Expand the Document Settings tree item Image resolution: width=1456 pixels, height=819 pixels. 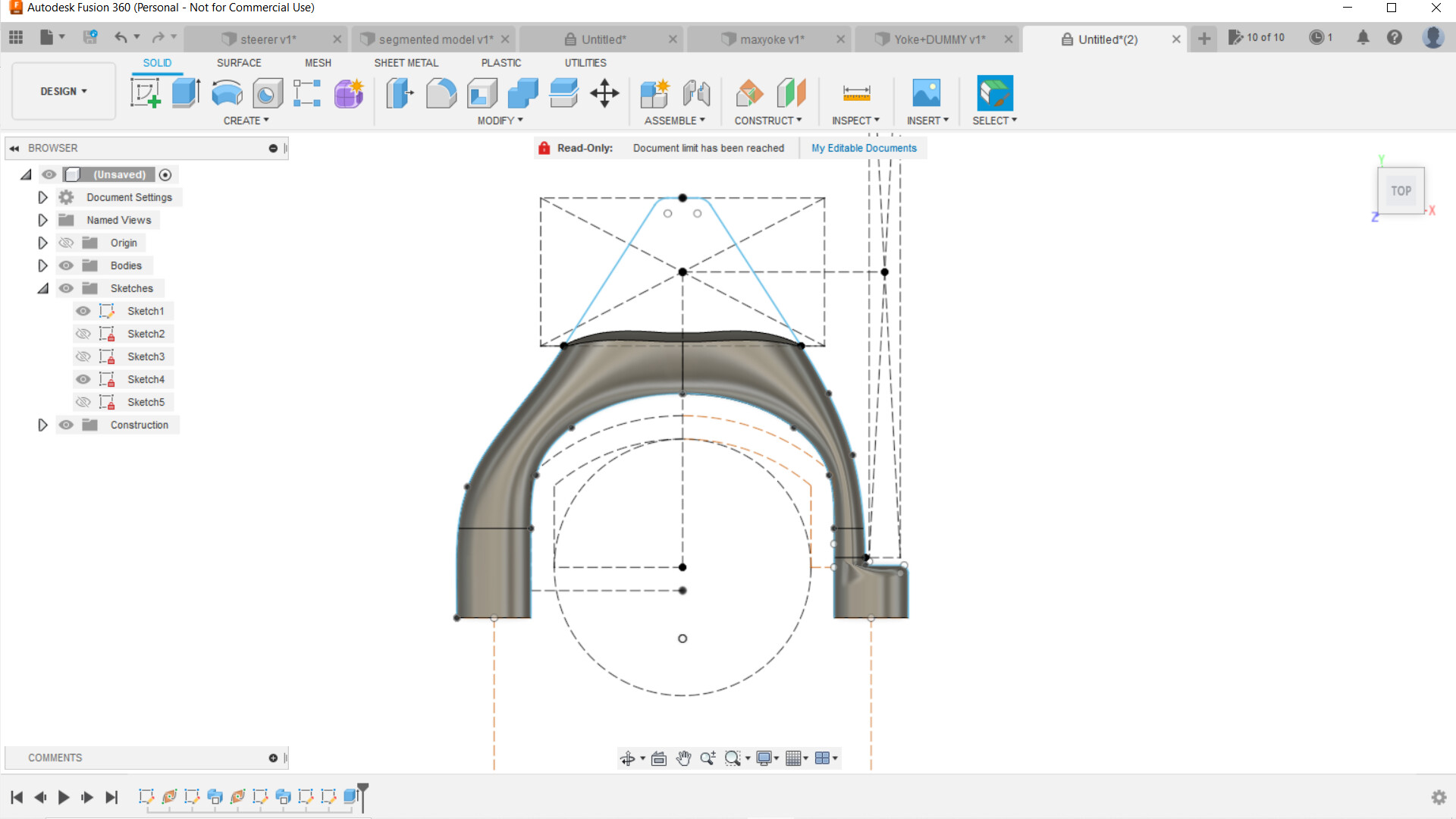42,197
